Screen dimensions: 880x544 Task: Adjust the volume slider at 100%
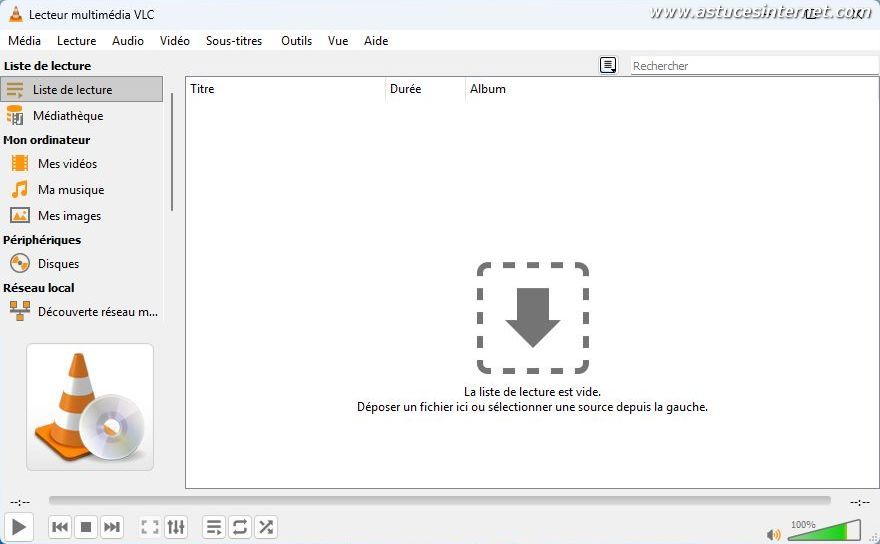tap(824, 531)
